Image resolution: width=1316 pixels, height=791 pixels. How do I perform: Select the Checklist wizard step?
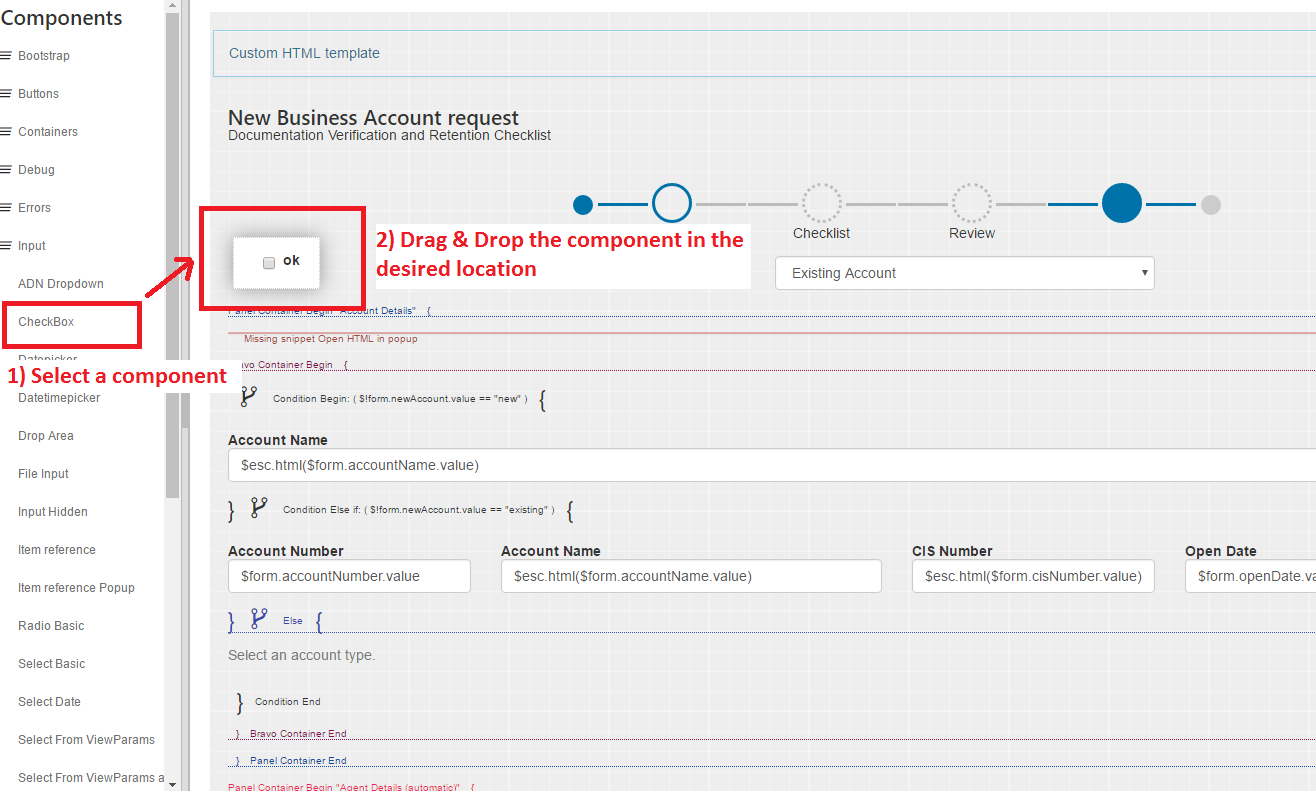point(821,204)
